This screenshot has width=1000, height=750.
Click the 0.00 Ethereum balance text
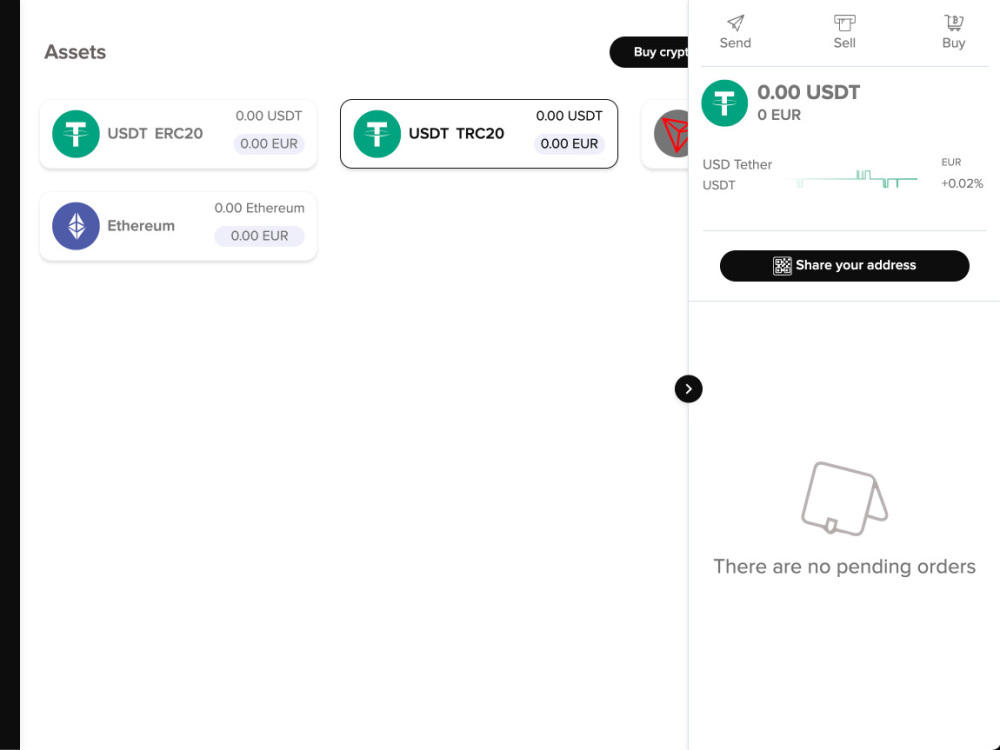pos(259,208)
